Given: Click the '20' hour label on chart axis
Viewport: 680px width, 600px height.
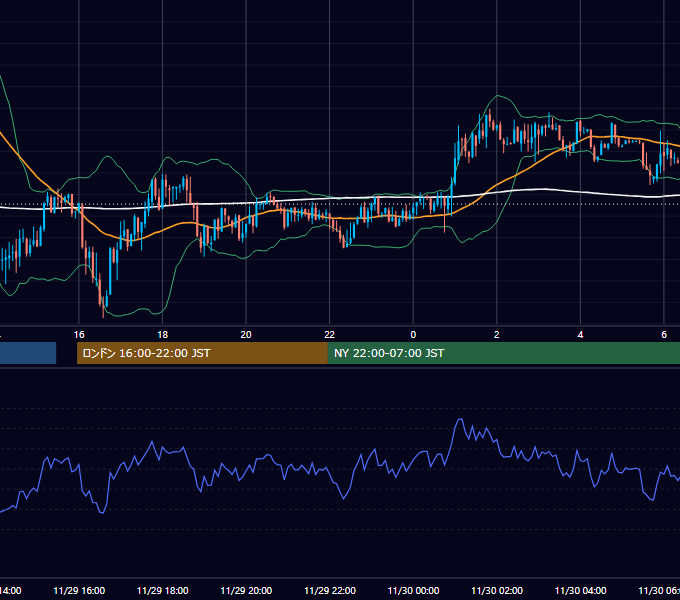Looking at the screenshot, I should [246, 335].
